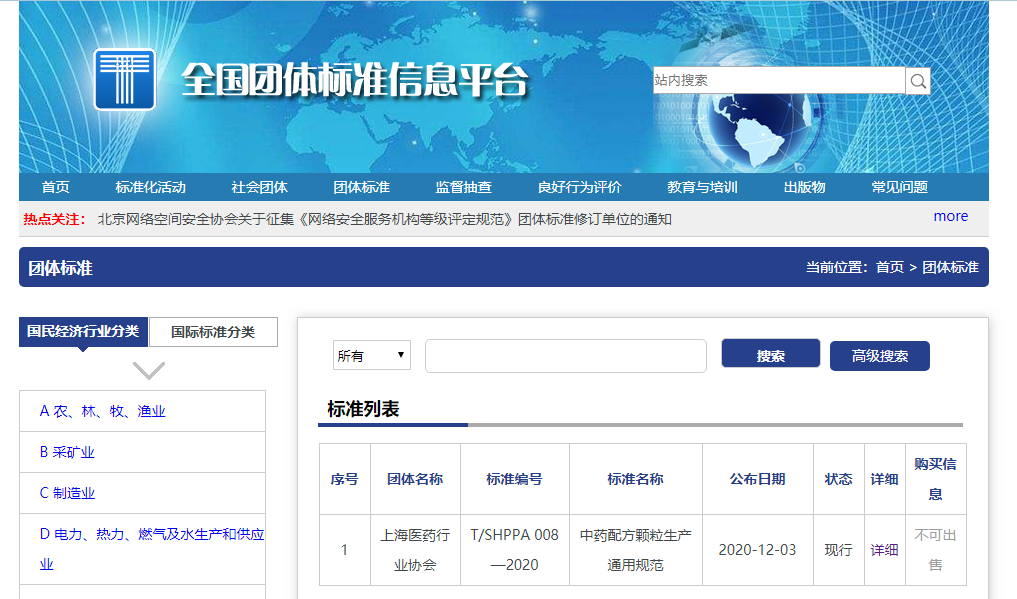The image size is (1017, 599).
Task: Open the 监督抽查 menu item
Action: (463, 187)
